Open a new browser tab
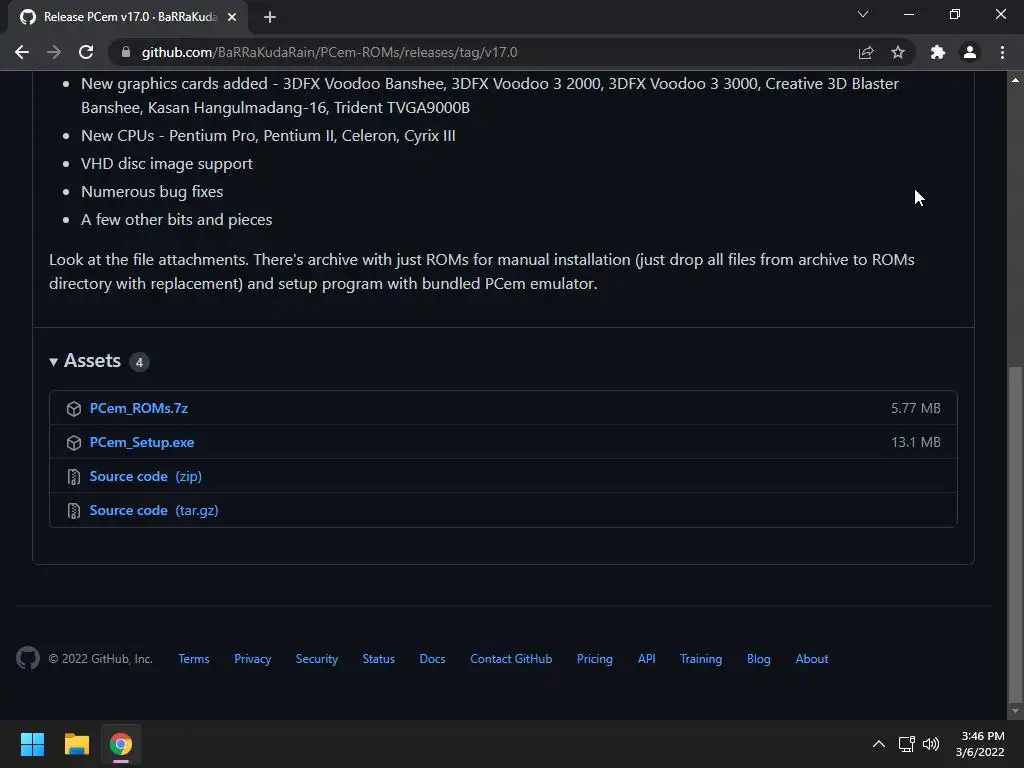1024x768 pixels. point(270,17)
